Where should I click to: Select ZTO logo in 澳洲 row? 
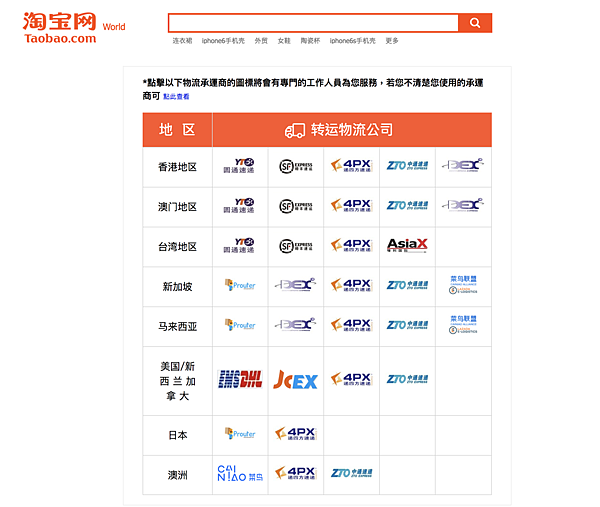coord(351,473)
